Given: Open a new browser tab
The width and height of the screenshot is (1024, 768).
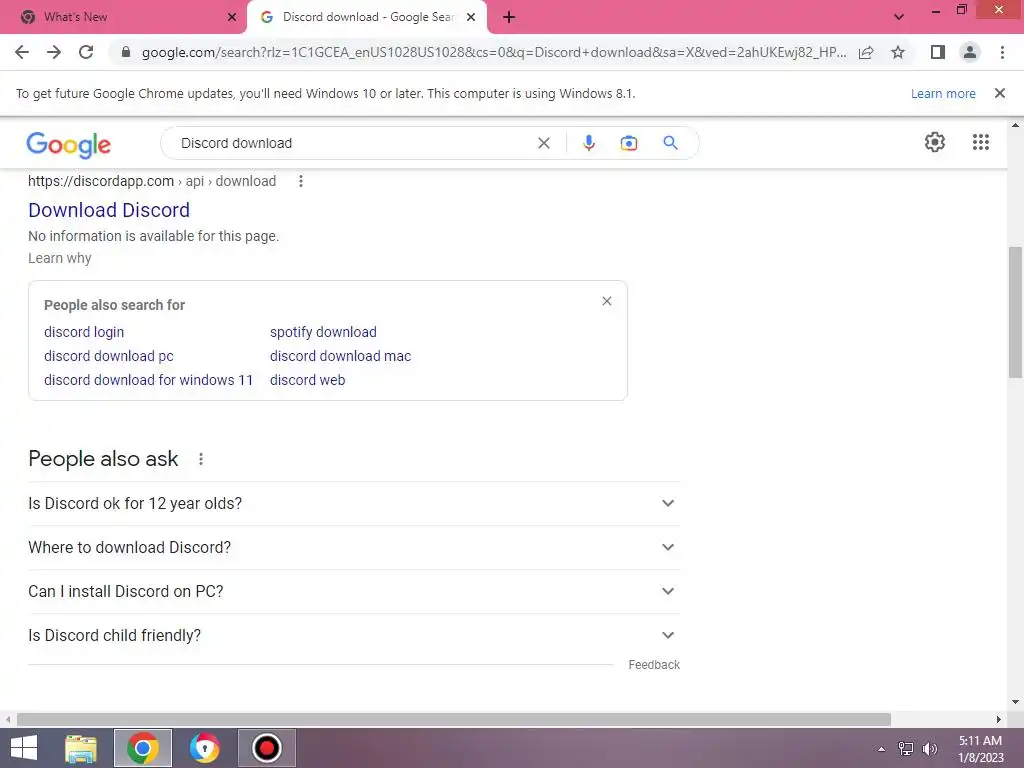Looking at the screenshot, I should click(509, 17).
